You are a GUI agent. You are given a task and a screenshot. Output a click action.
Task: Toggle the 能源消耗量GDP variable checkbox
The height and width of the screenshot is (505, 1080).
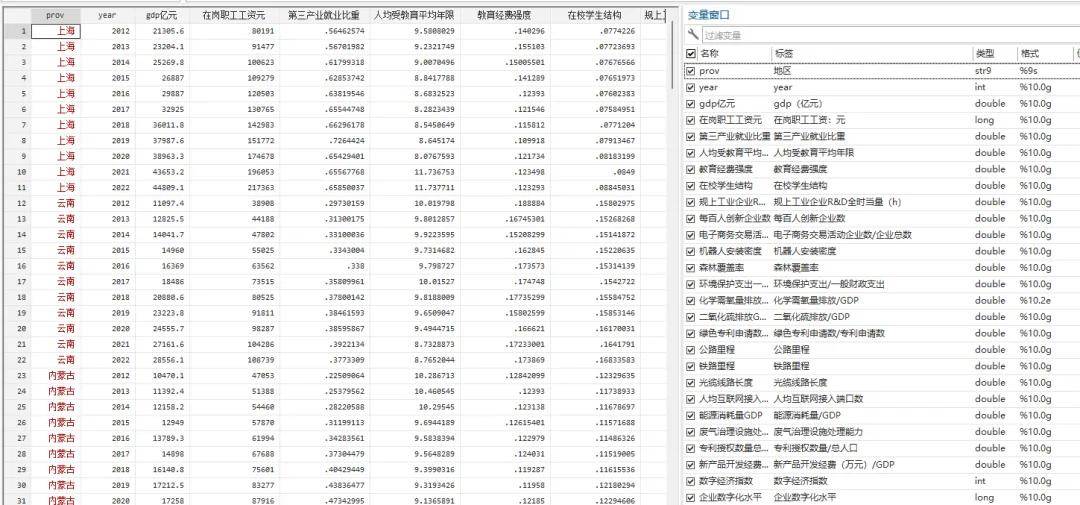click(x=691, y=415)
